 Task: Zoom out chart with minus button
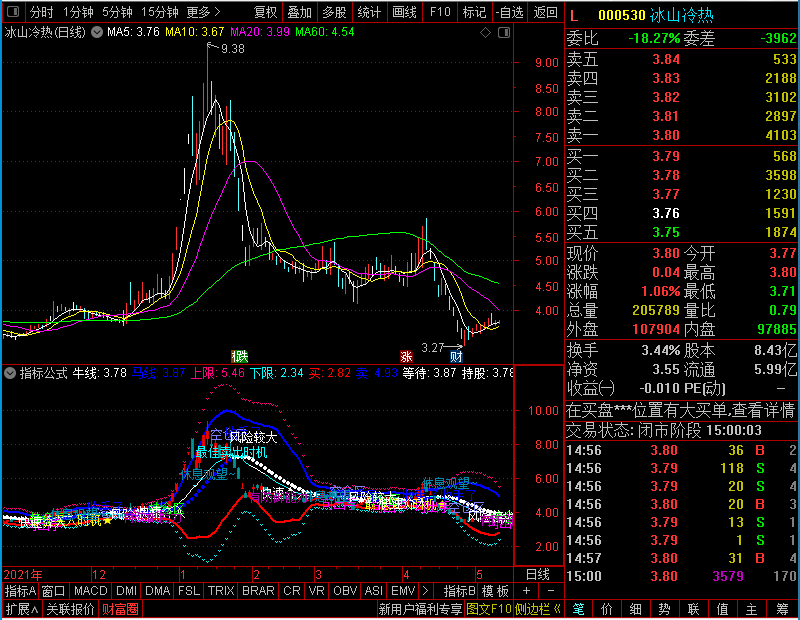[x=551, y=591]
